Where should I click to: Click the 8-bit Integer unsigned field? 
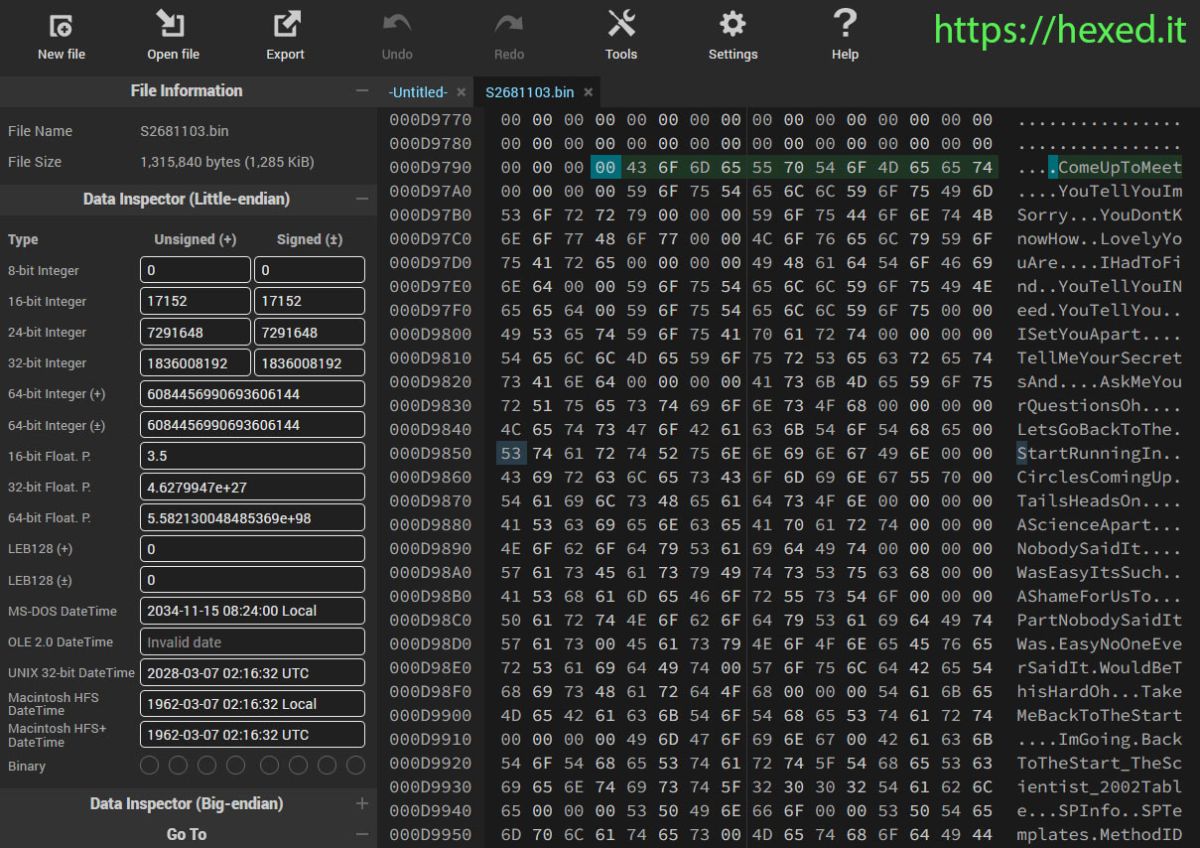(x=195, y=270)
